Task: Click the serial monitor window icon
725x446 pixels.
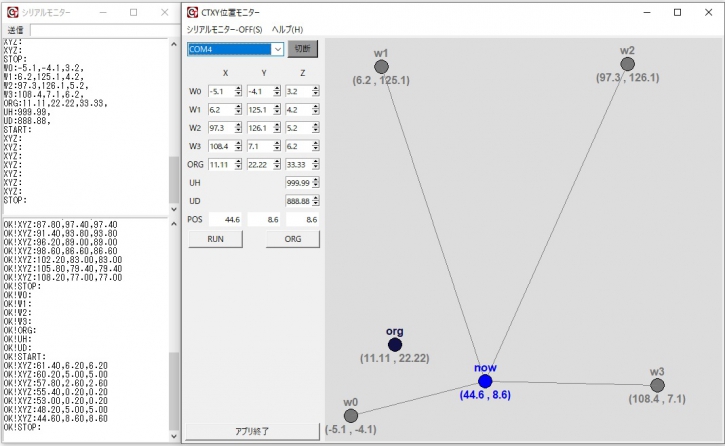Action: [11, 12]
